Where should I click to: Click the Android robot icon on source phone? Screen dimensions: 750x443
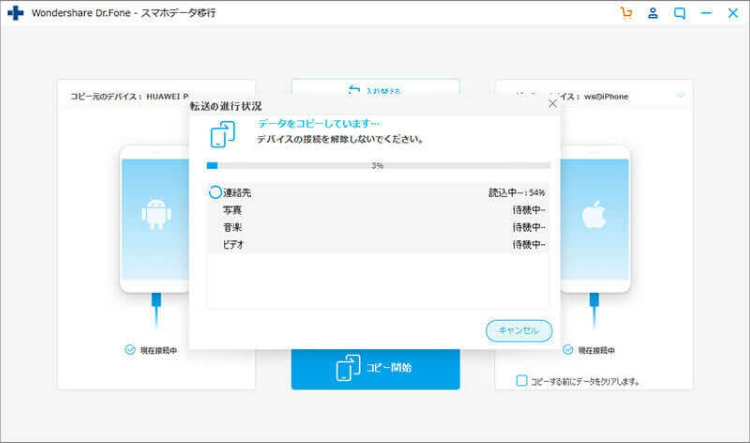pos(155,213)
